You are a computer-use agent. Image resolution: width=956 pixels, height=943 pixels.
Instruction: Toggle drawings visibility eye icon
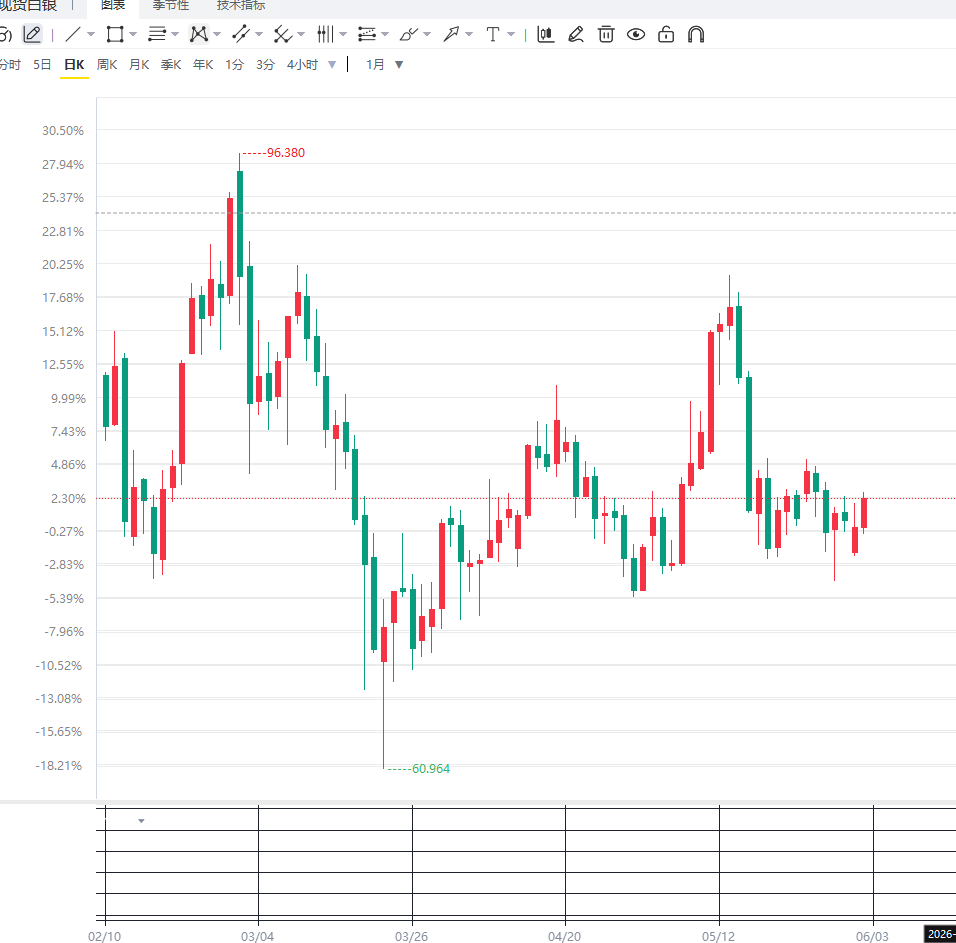636,34
